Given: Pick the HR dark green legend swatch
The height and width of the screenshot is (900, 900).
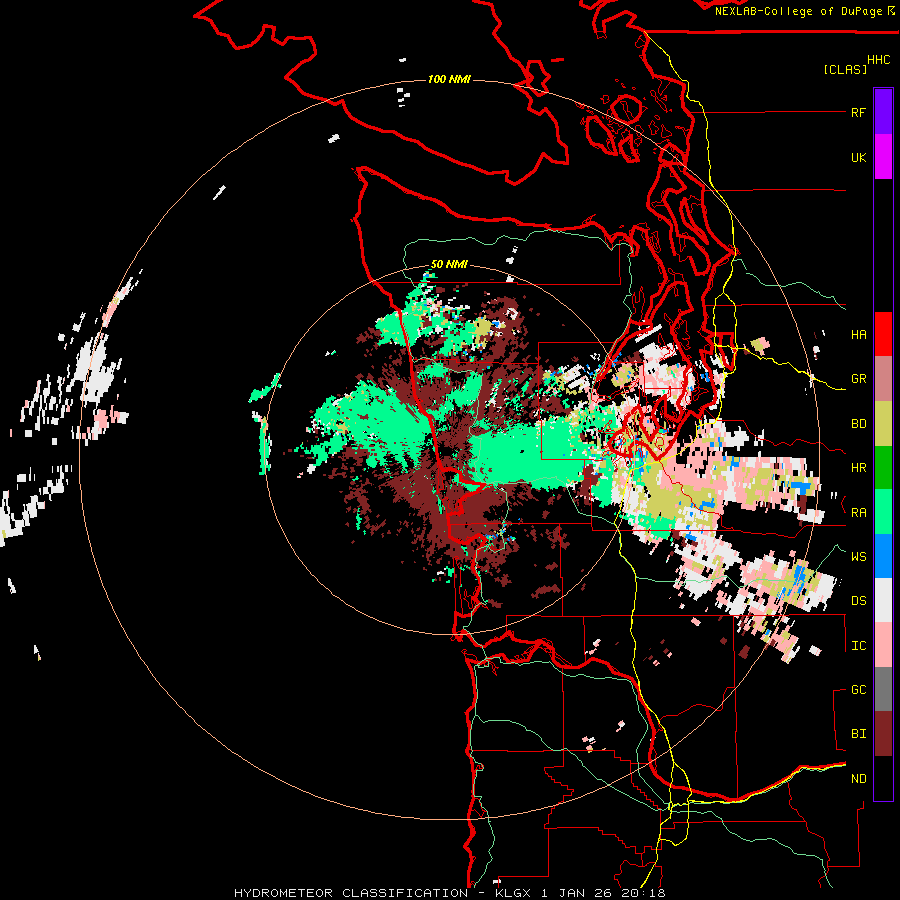Looking at the screenshot, I should click(883, 467).
